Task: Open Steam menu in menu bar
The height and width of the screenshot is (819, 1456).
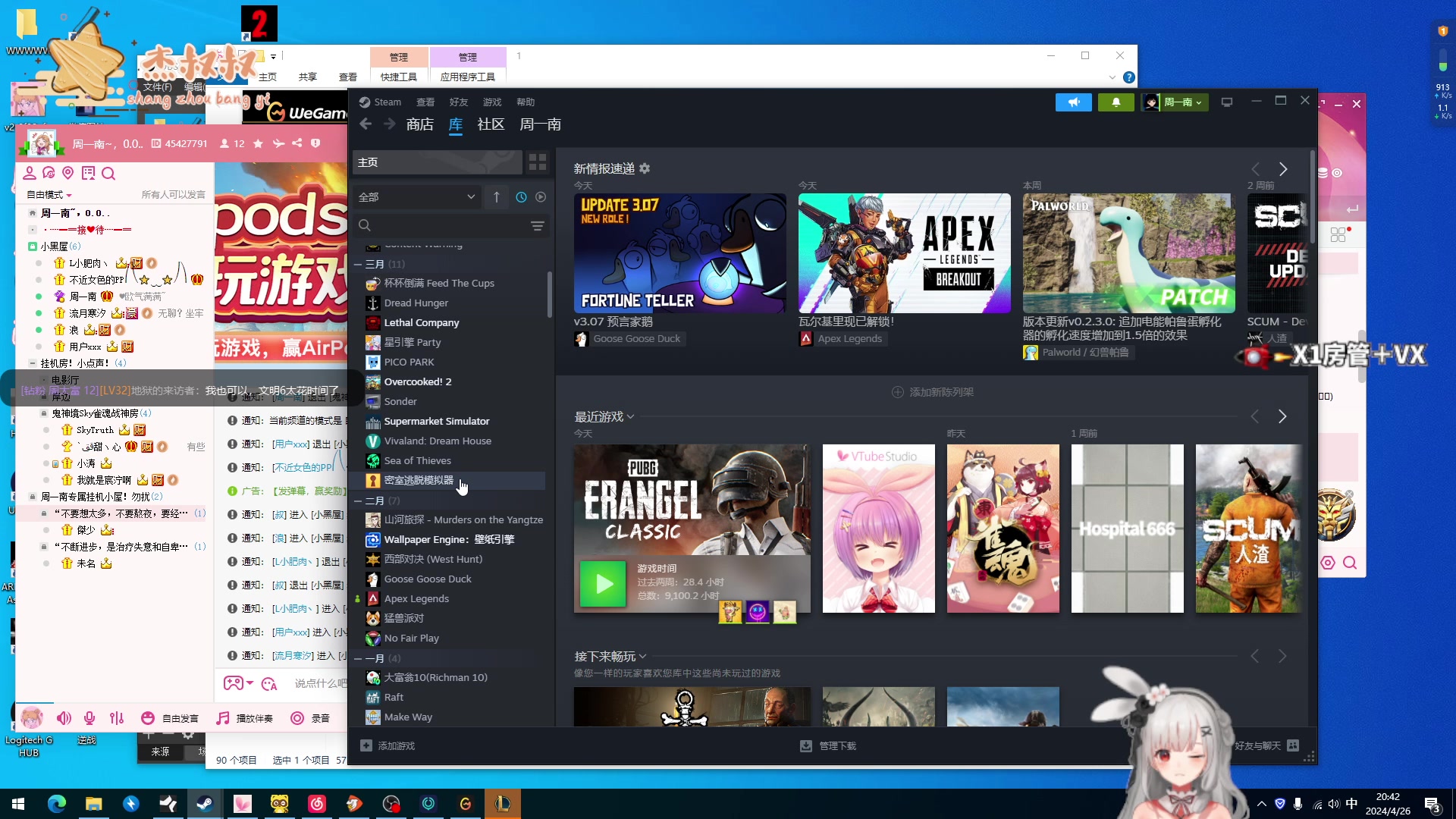Action: (x=380, y=102)
